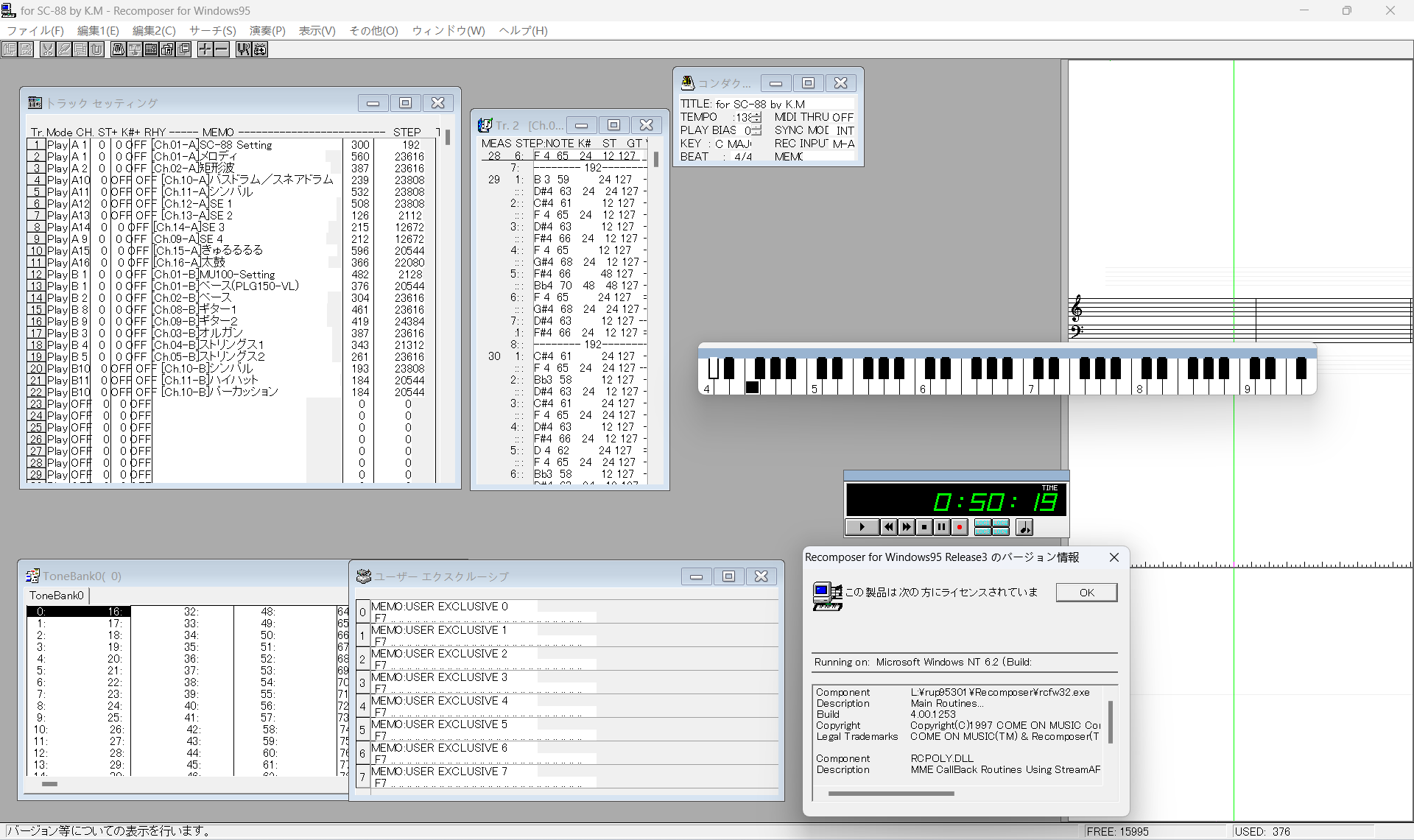Click the minus toolbar icon
Screen dimensions: 1414x840
[222, 49]
